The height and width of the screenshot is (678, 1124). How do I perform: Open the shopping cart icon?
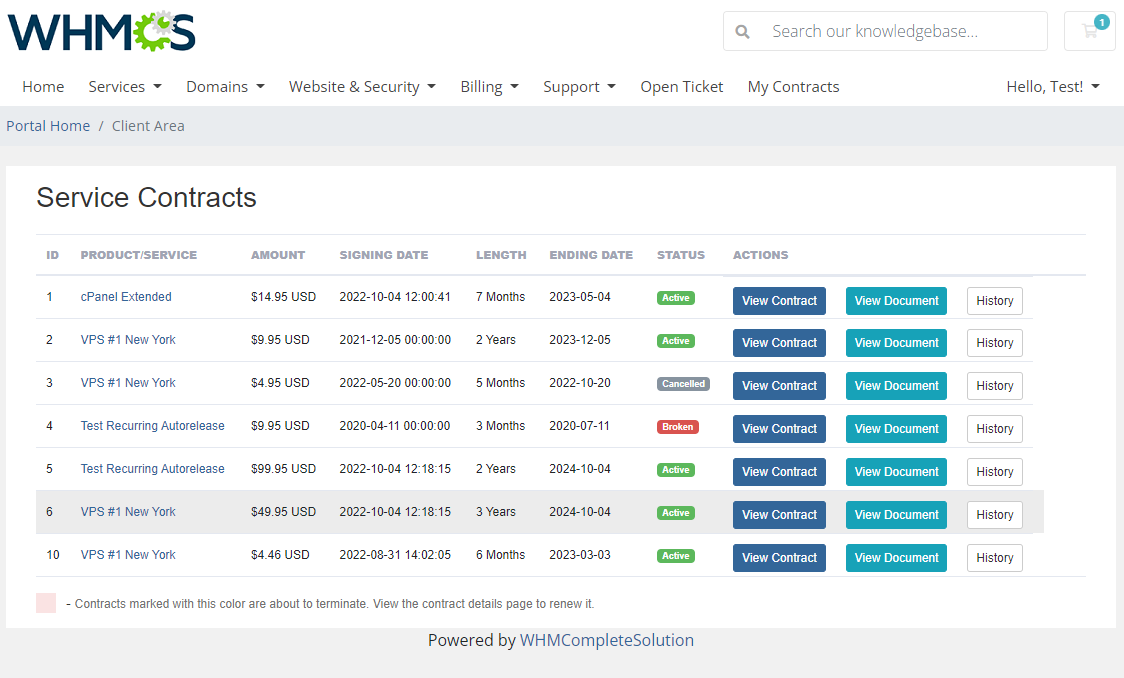[1090, 31]
